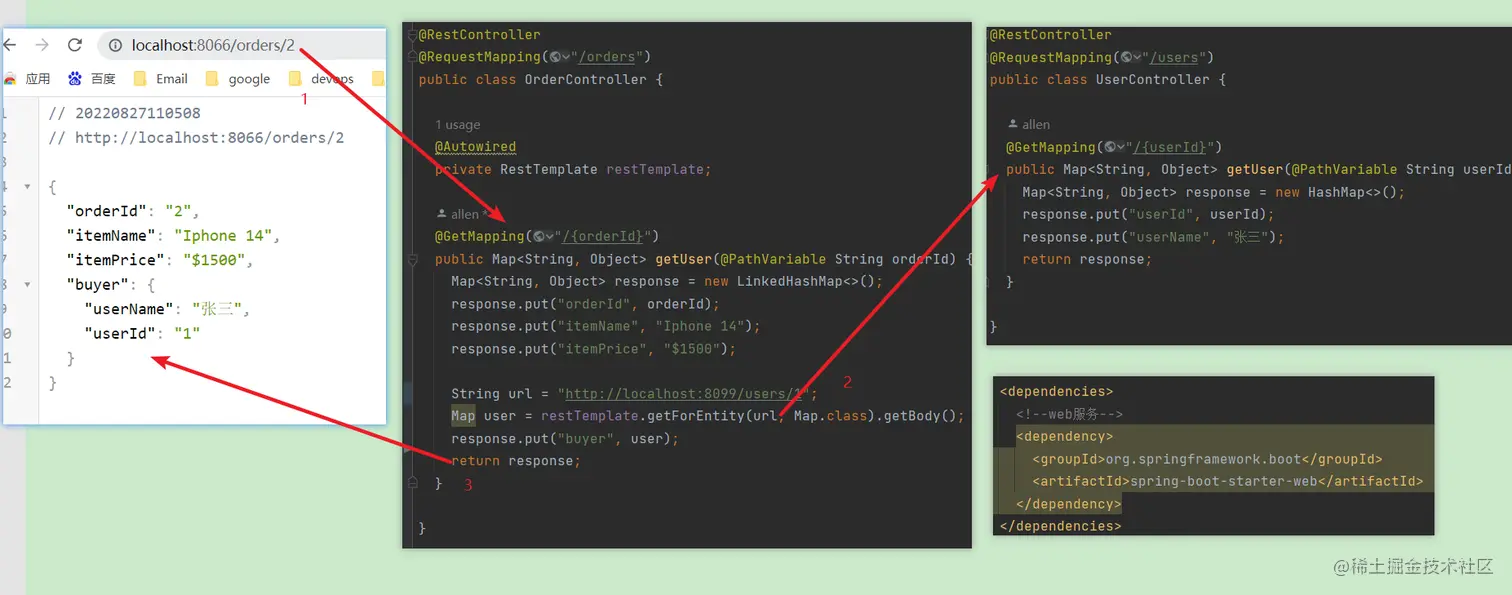Screen dimensions: 1512x595
Task: Open the http://localhost:8099/users/1 URL string
Action: click(x=685, y=394)
